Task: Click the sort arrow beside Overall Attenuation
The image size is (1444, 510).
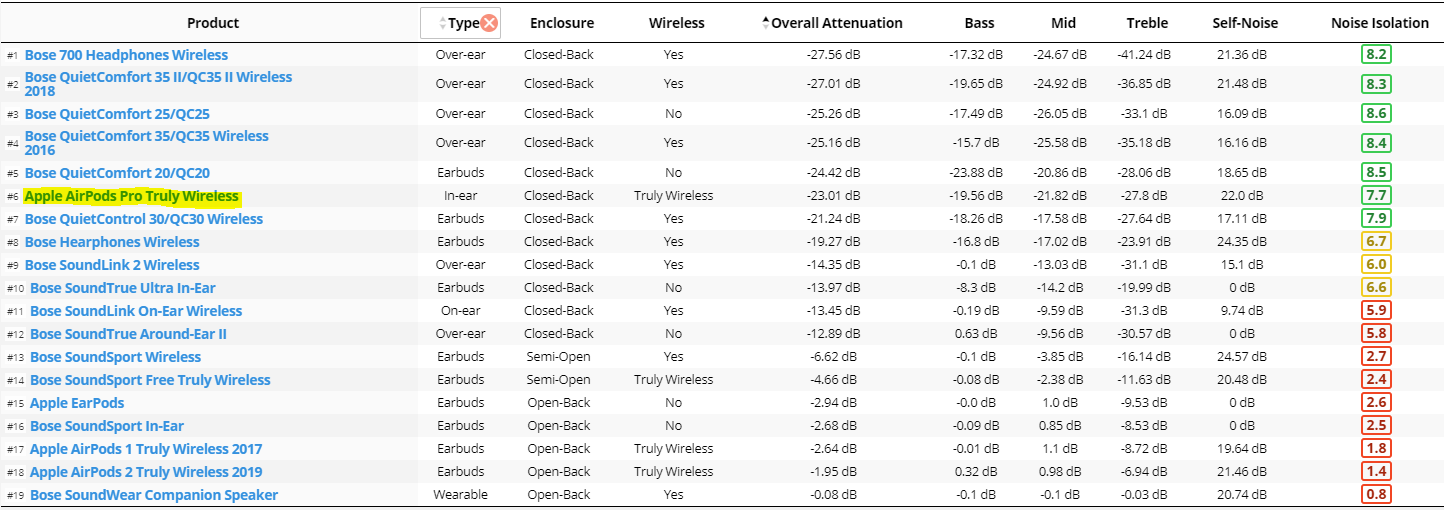Action: pyautogui.click(x=766, y=23)
